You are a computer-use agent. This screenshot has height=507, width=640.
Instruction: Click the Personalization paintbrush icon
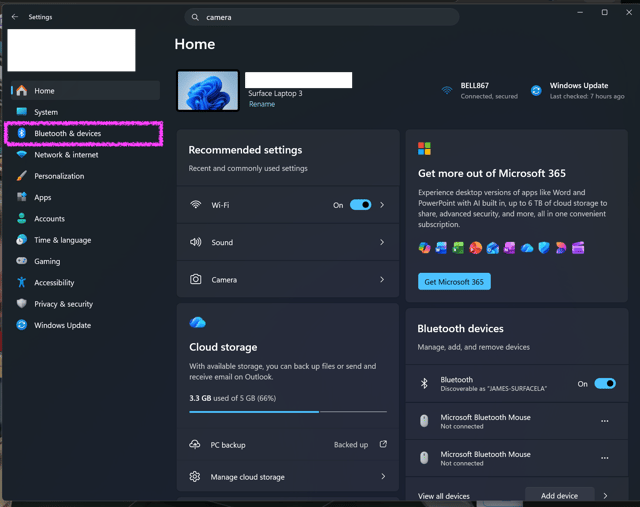[x=22, y=176]
